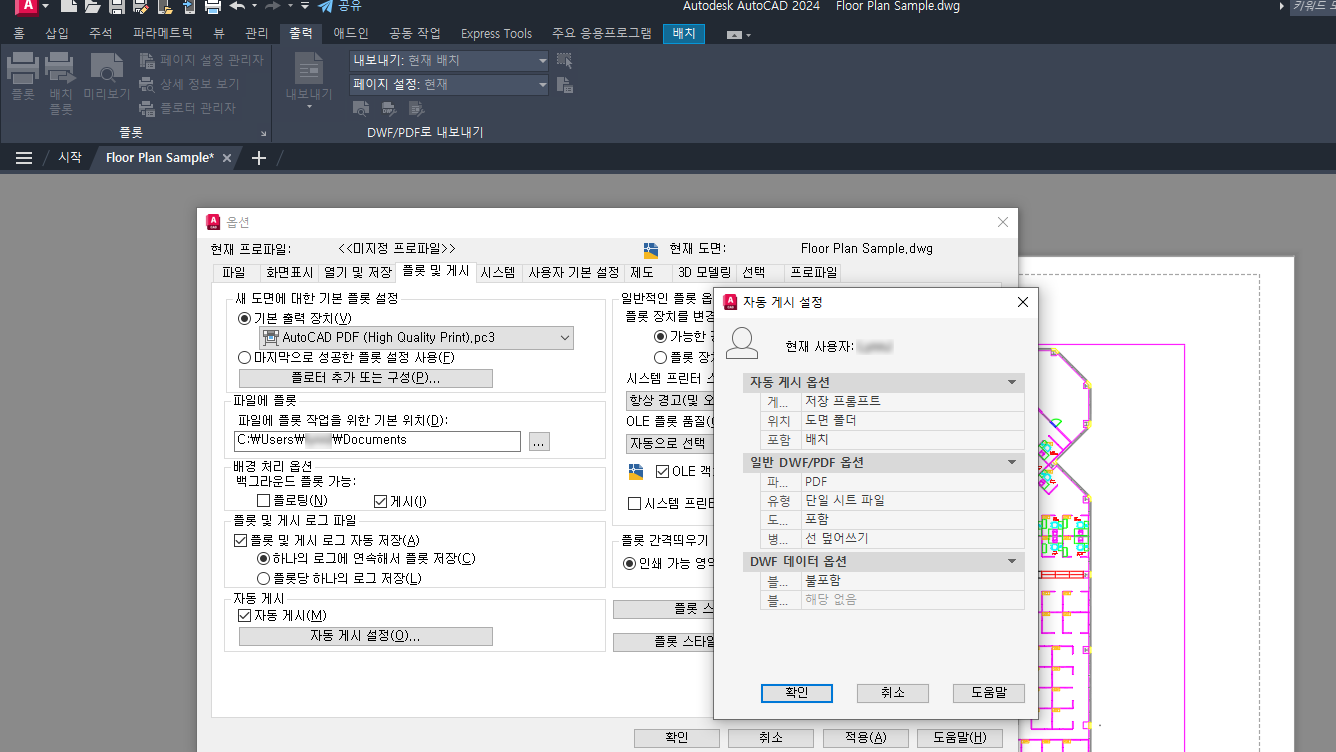Viewport: 1336px width, 752px height.
Task: Open the AutoCAD application menu (red A logo)
Action: (28, 6)
